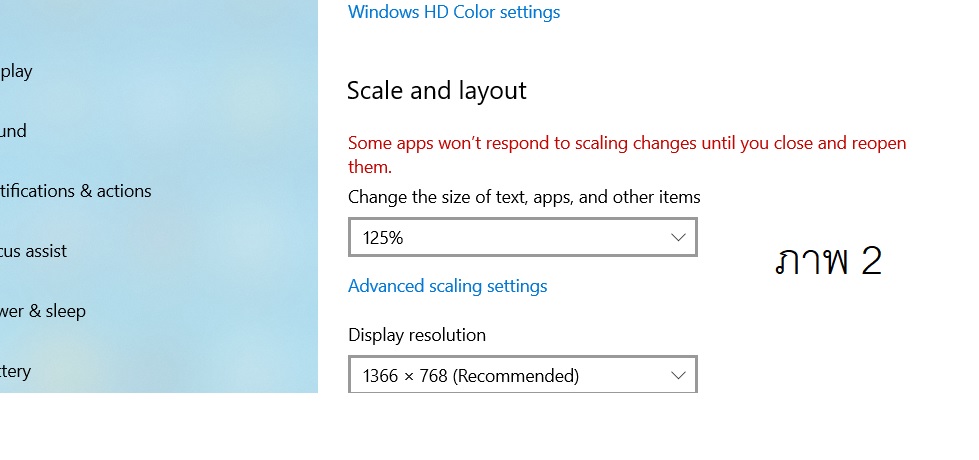
Task: Open Power & sleep settings page
Action: tap(43, 311)
